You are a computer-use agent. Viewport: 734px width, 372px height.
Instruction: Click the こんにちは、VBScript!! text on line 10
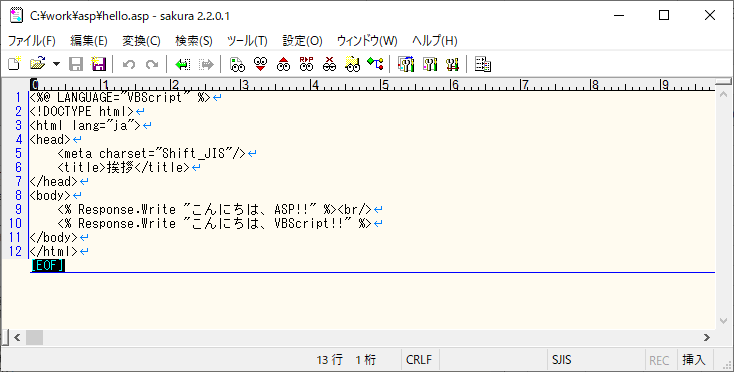pos(268,224)
